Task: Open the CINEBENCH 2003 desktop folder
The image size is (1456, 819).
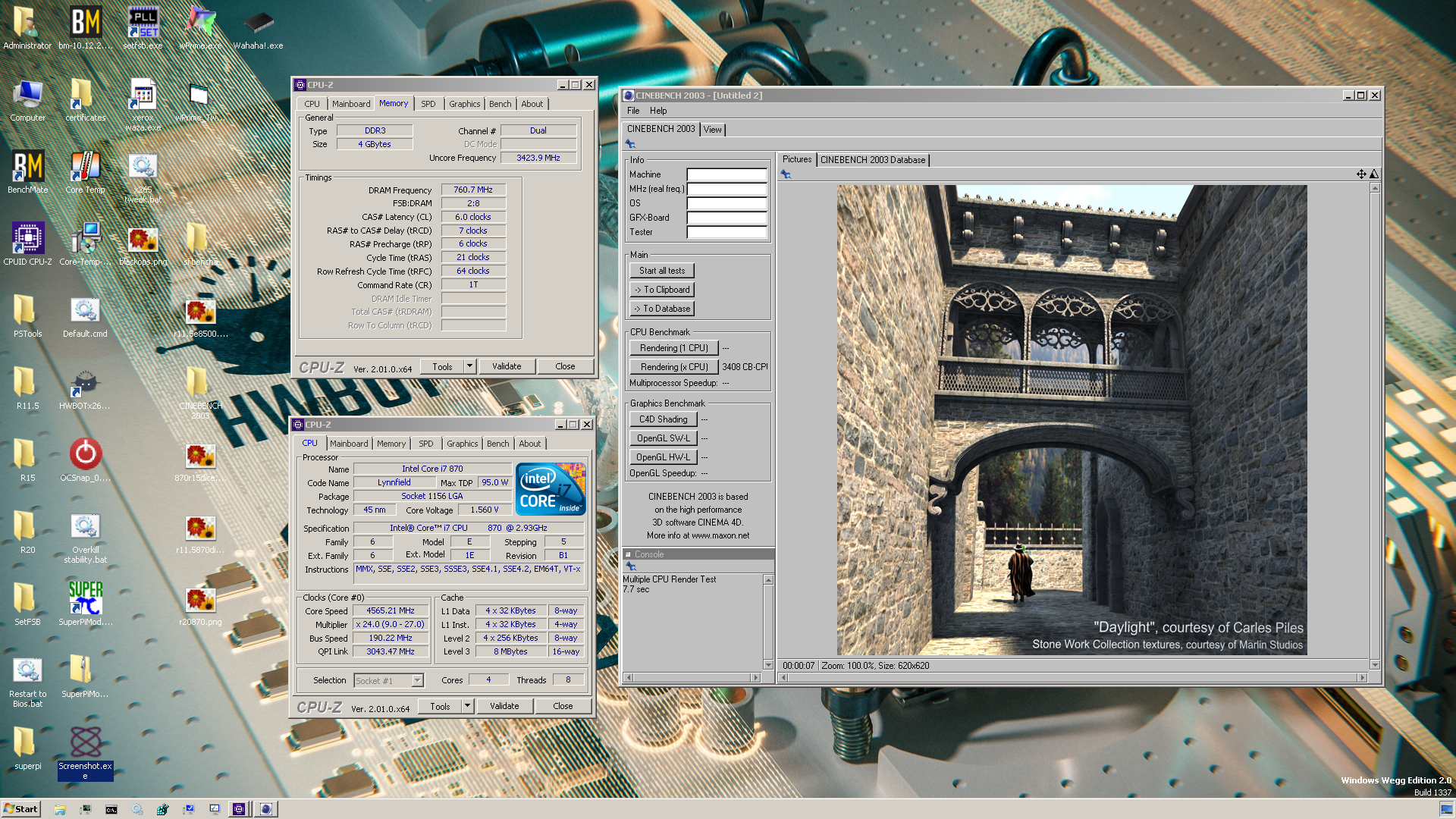Action: click(200, 393)
